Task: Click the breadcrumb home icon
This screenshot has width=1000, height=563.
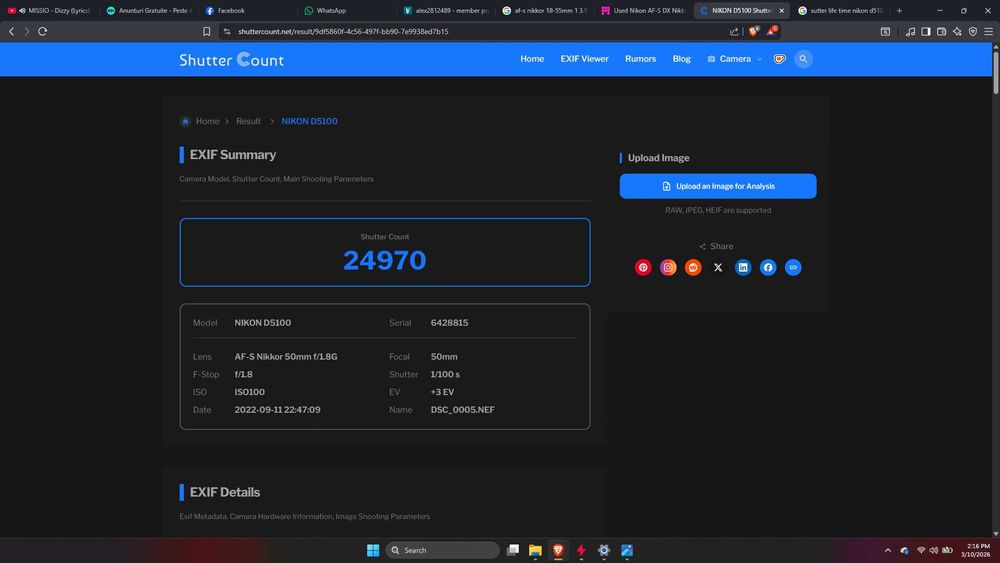Action: [x=185, y=121]
